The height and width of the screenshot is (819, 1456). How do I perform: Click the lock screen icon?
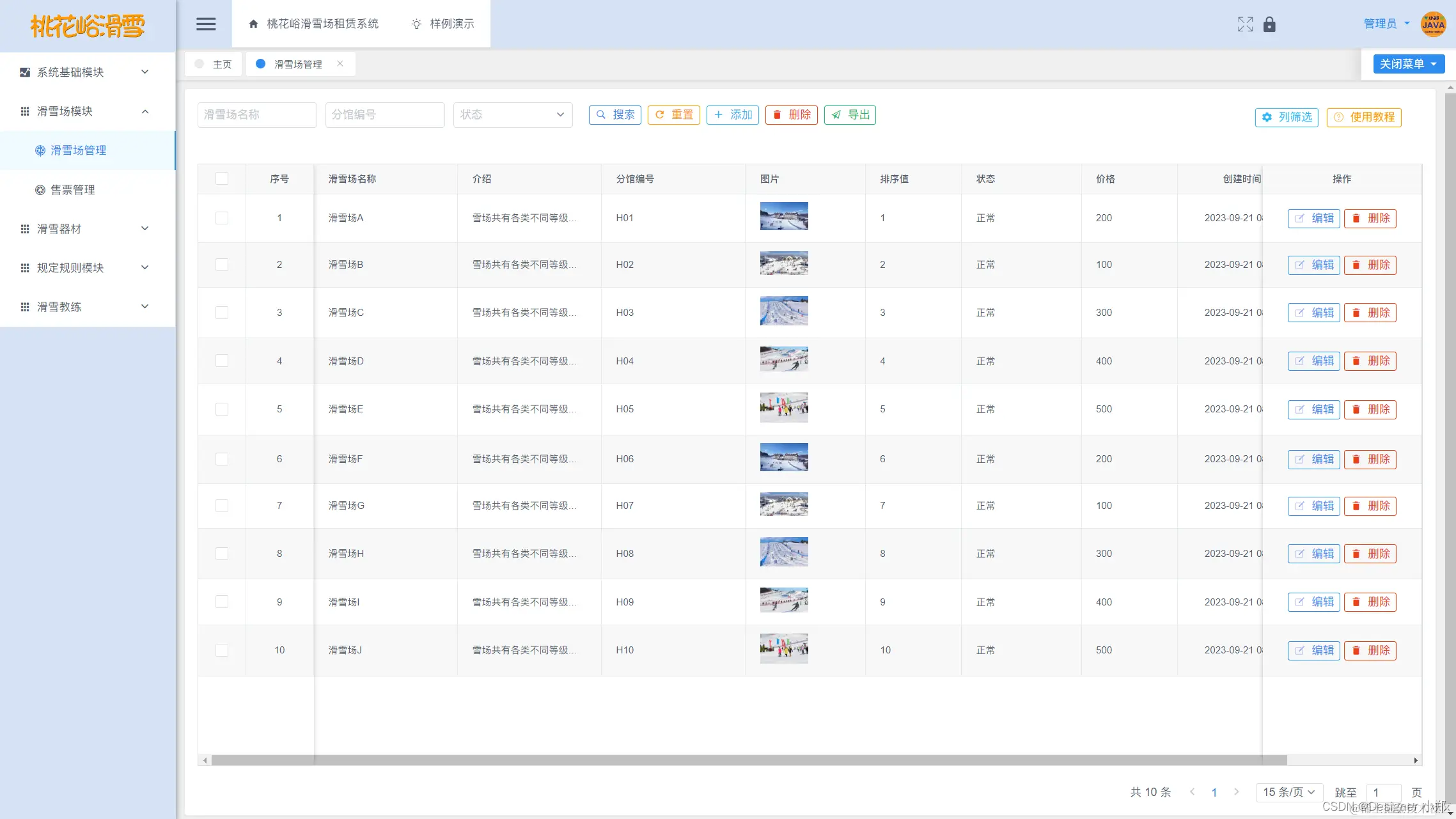(1269, 24)
